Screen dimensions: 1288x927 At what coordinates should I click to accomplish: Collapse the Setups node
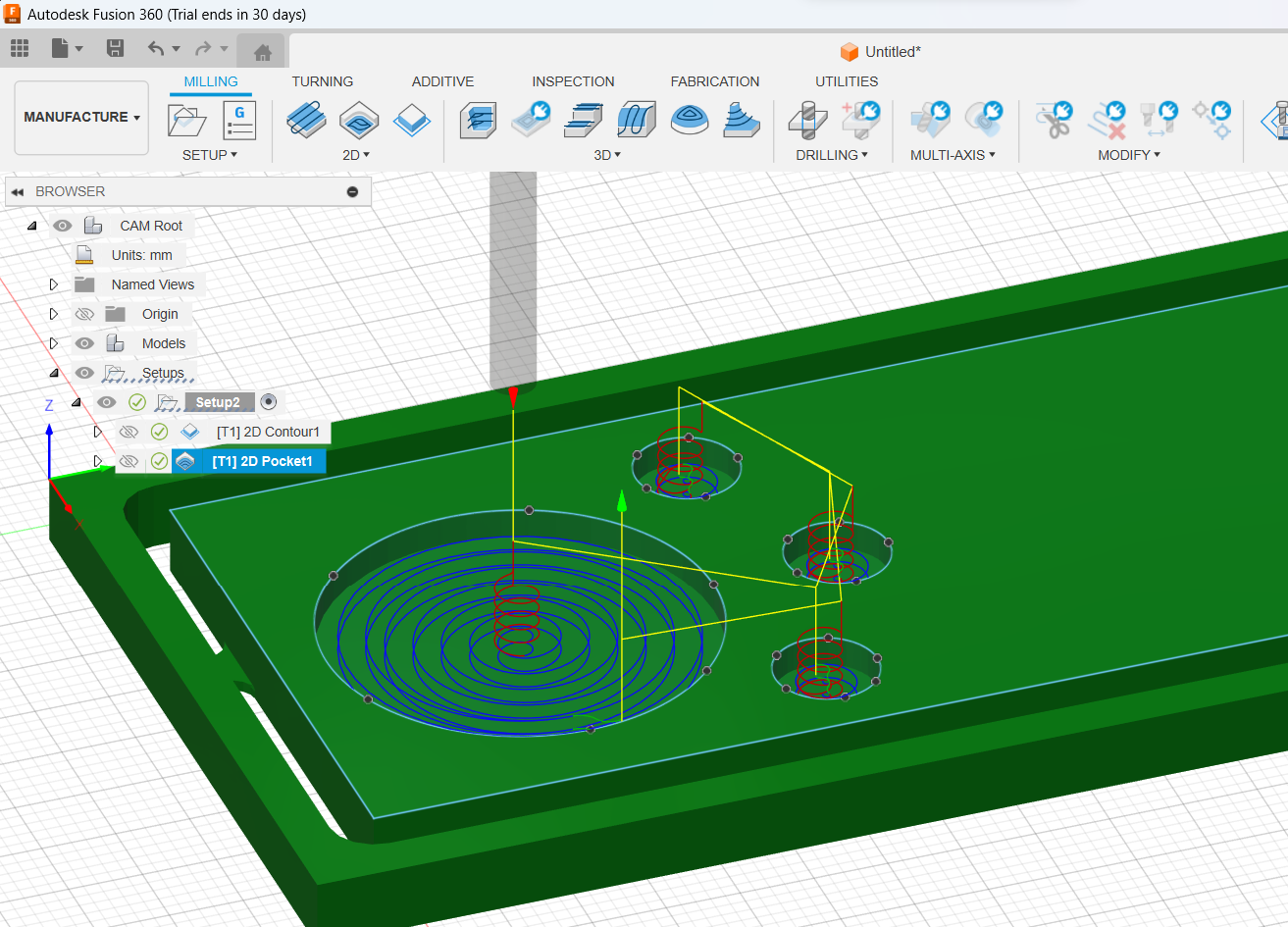[54, 374]
